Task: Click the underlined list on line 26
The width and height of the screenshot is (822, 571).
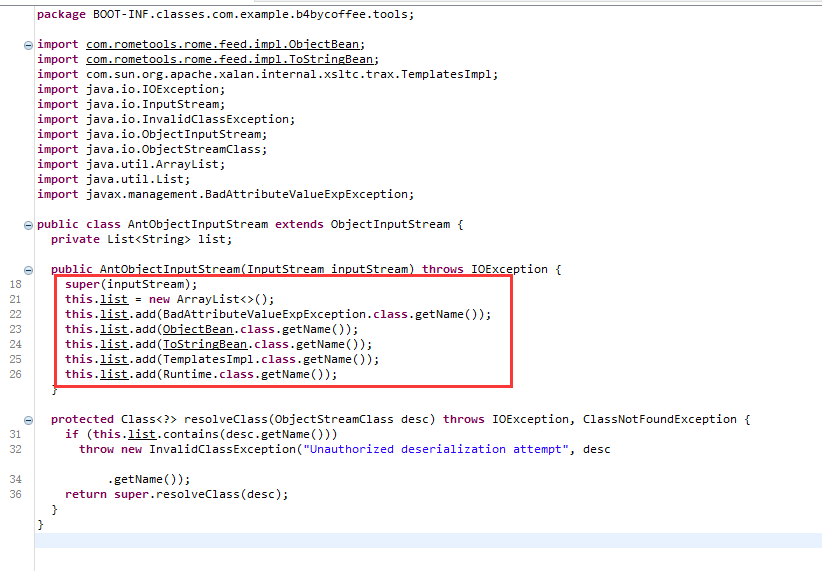Action: 114,374
